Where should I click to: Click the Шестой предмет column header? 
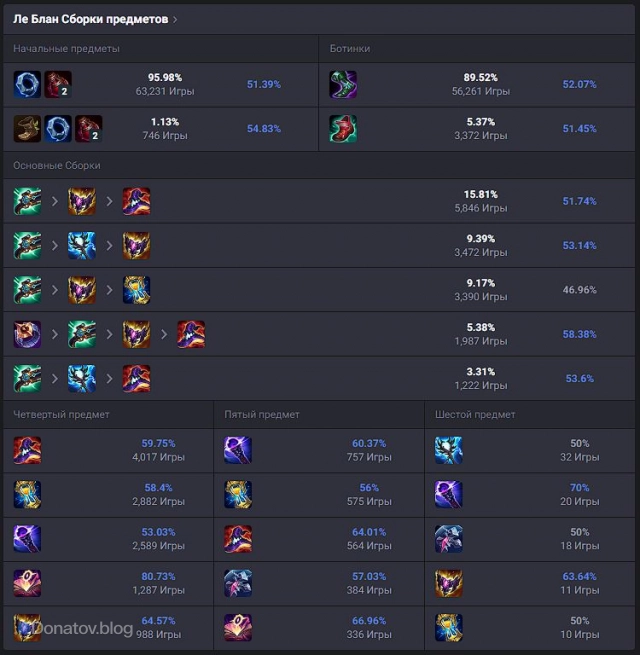point(475,414)
